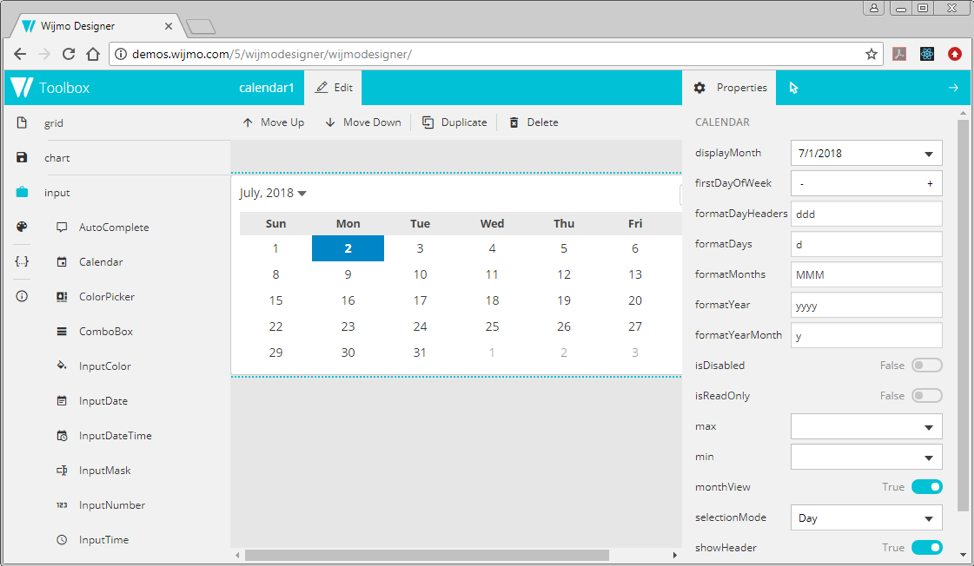The height and width of the screenshot is (566, 974).
Task: Click the scroll right arrow of canvas
Action: [x=675, y=555]
